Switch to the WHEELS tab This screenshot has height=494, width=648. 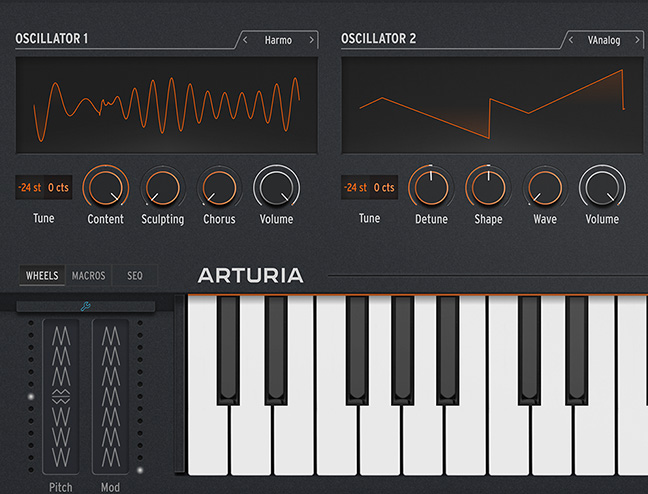coord(42,275)
